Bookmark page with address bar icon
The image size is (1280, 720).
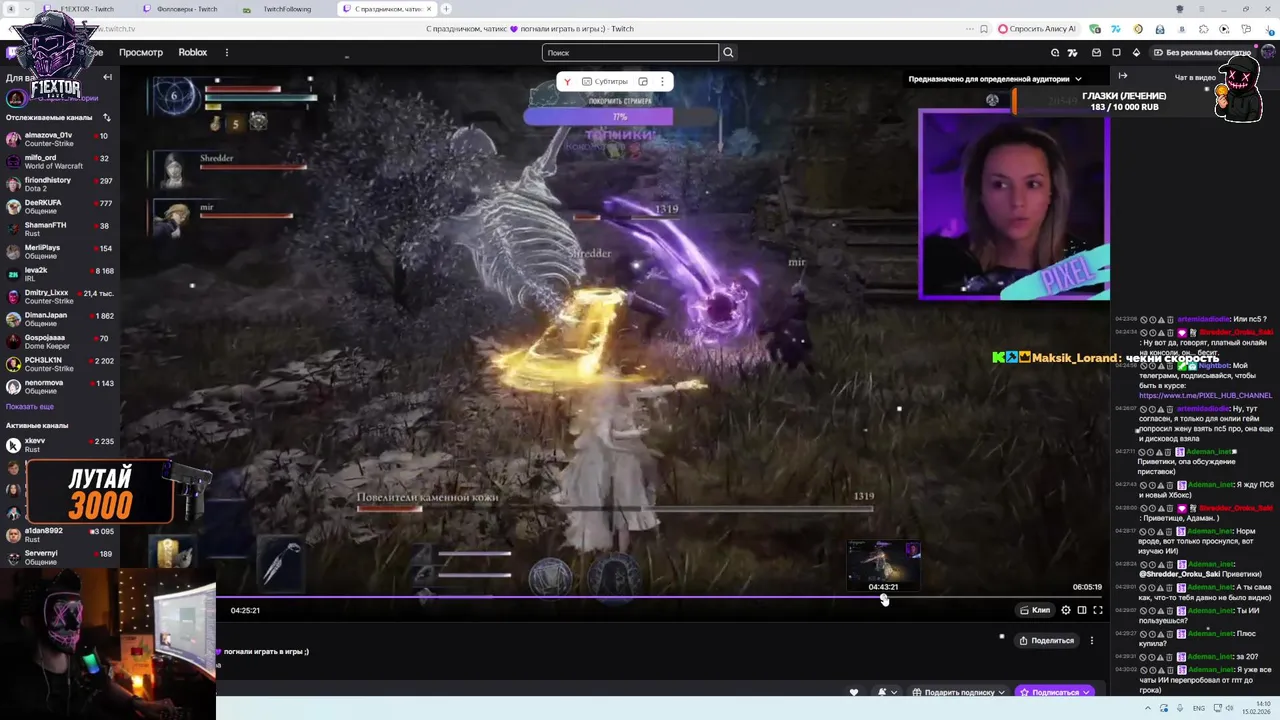(x=984, y=29)
